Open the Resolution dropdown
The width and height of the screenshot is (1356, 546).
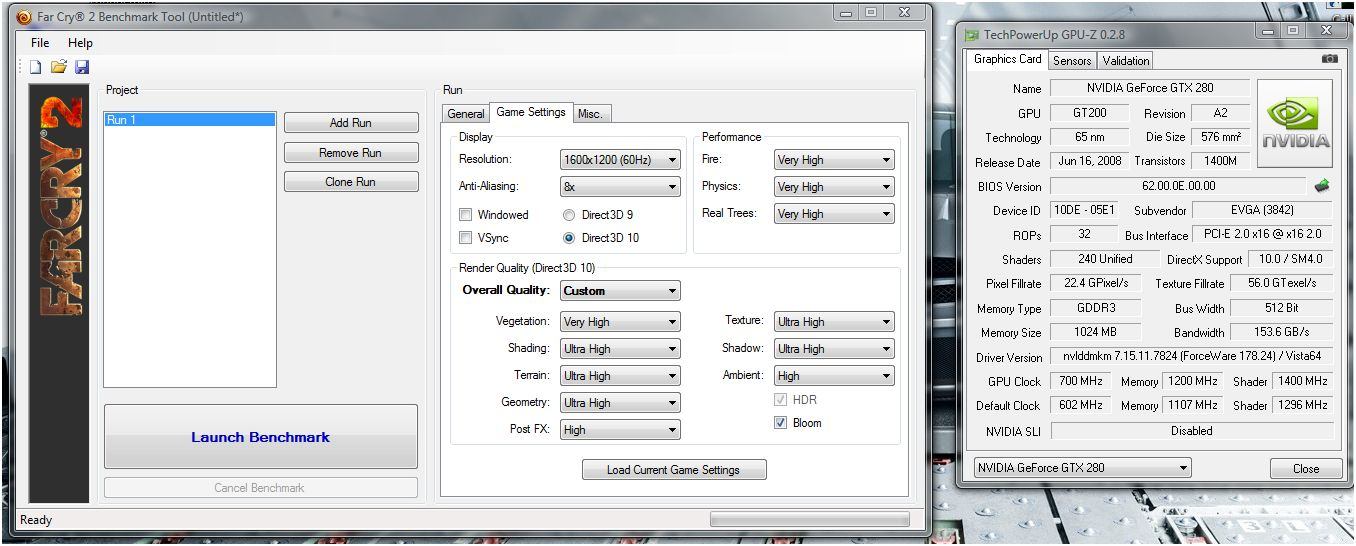(x=620, y=160)
